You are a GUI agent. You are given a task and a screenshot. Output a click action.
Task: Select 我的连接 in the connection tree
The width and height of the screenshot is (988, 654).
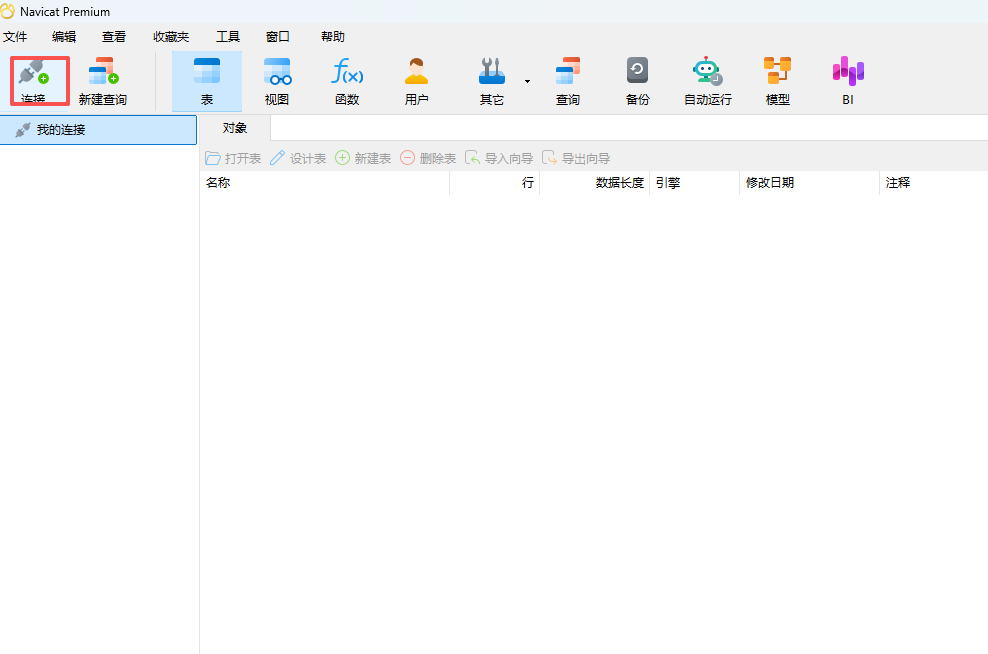pyautogui.click(x=98, y=130)
